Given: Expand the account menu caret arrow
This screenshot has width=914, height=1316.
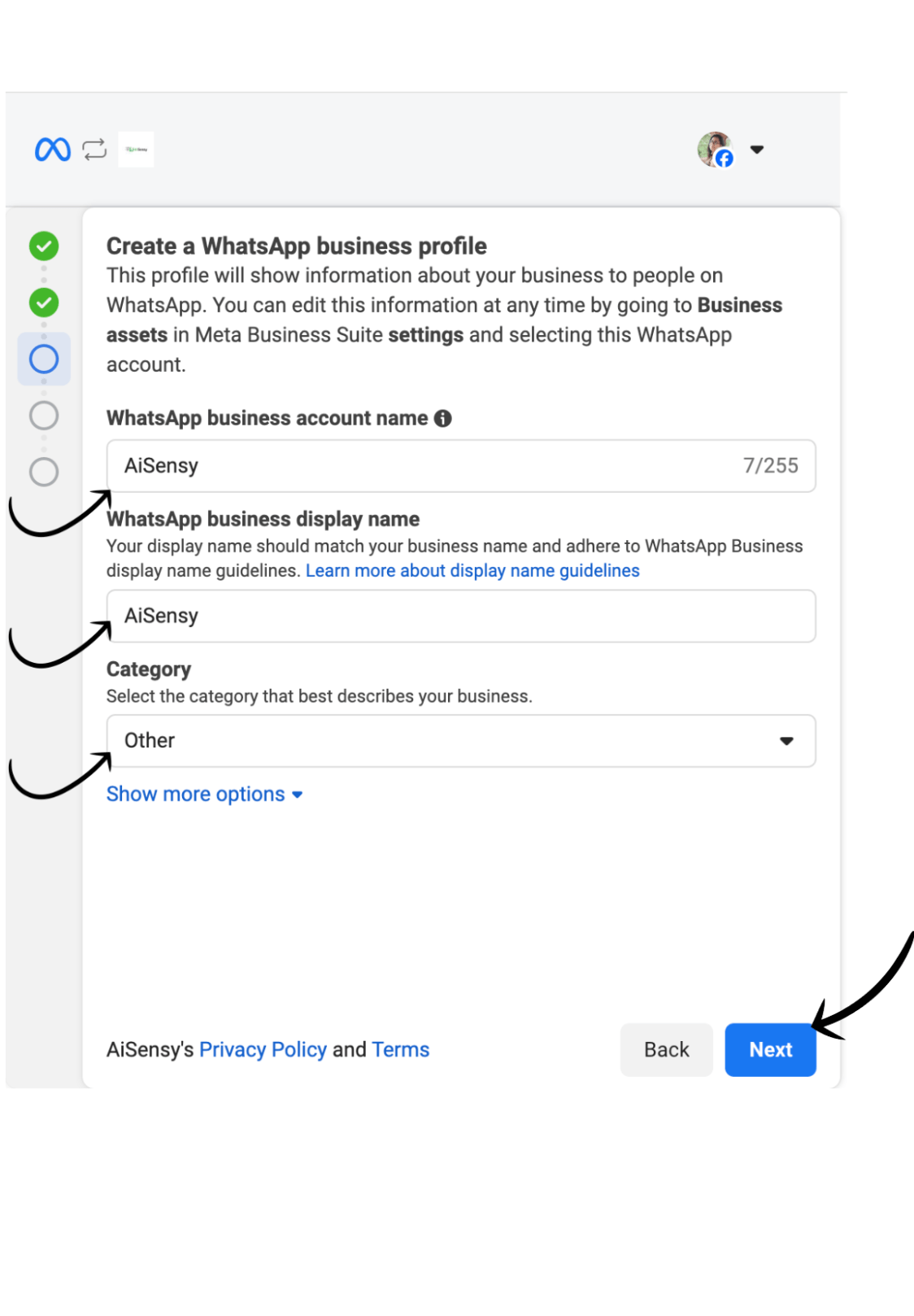Looking at the screenshot, I should click(x=756, y=150).
